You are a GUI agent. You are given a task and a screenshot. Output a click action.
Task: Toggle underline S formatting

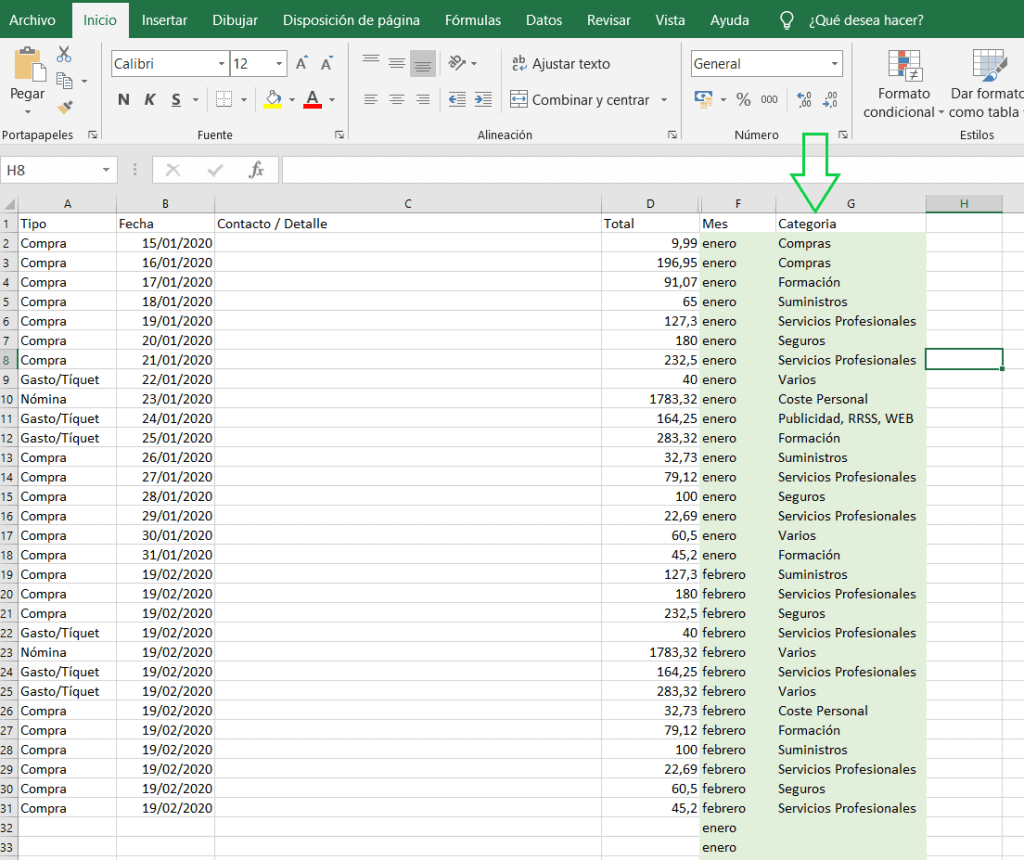[x=176, y=100]
